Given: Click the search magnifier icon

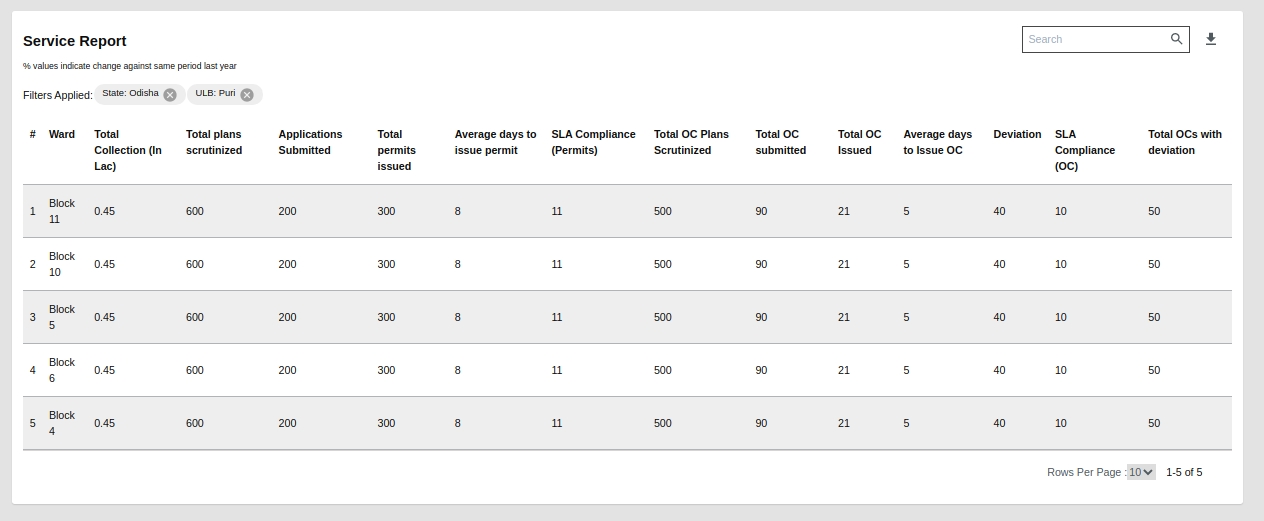Looking at the screenshot, I should coord(1177,39).
